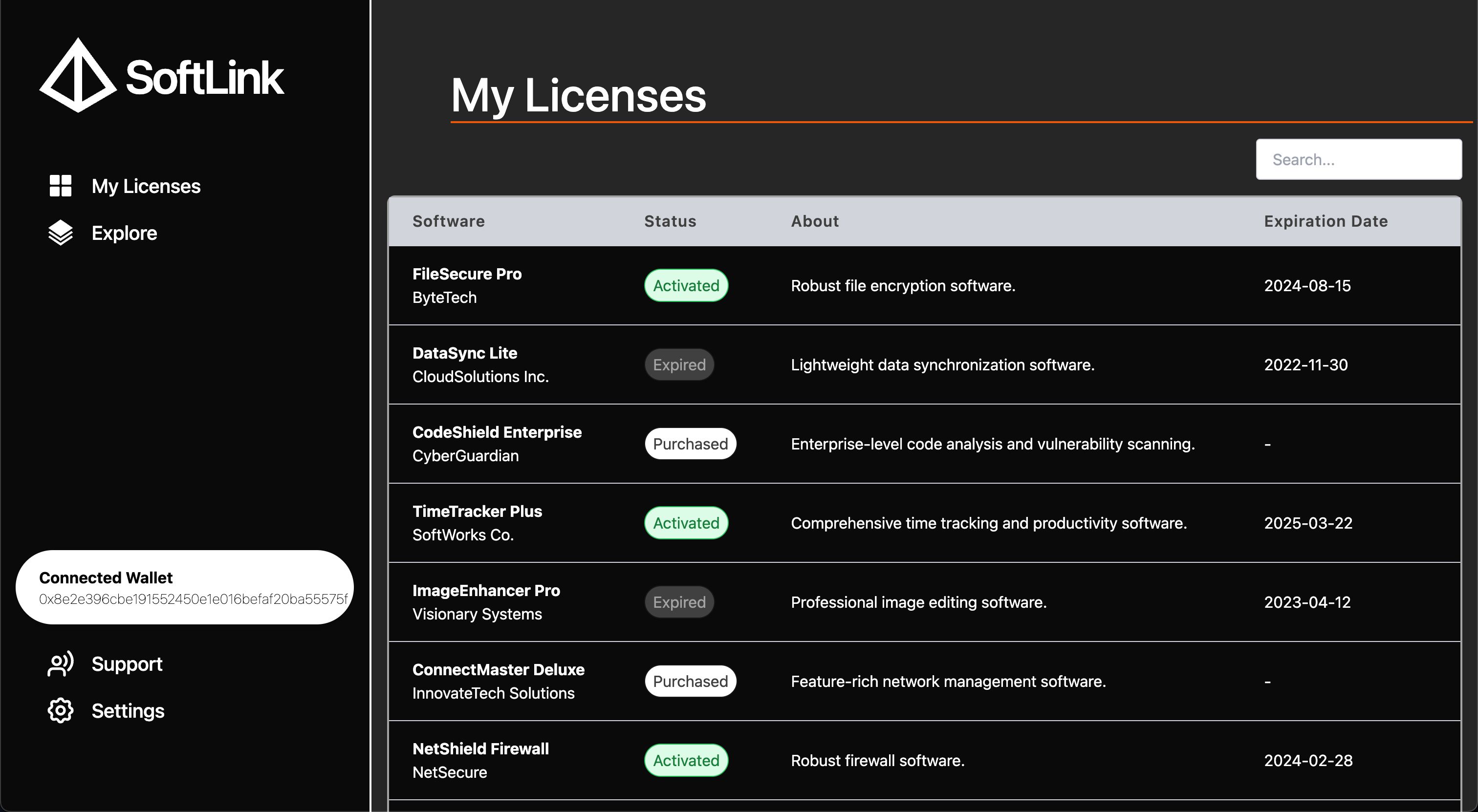Screen dimensions: 1478x812
Task: Click the Support headset person icon
Action: pos(60,664)
